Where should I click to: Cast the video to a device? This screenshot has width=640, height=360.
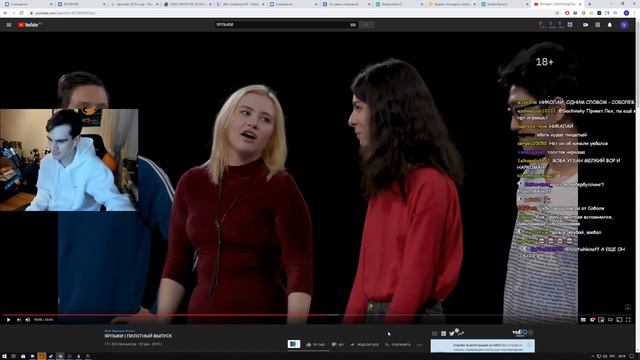(619, 320)
